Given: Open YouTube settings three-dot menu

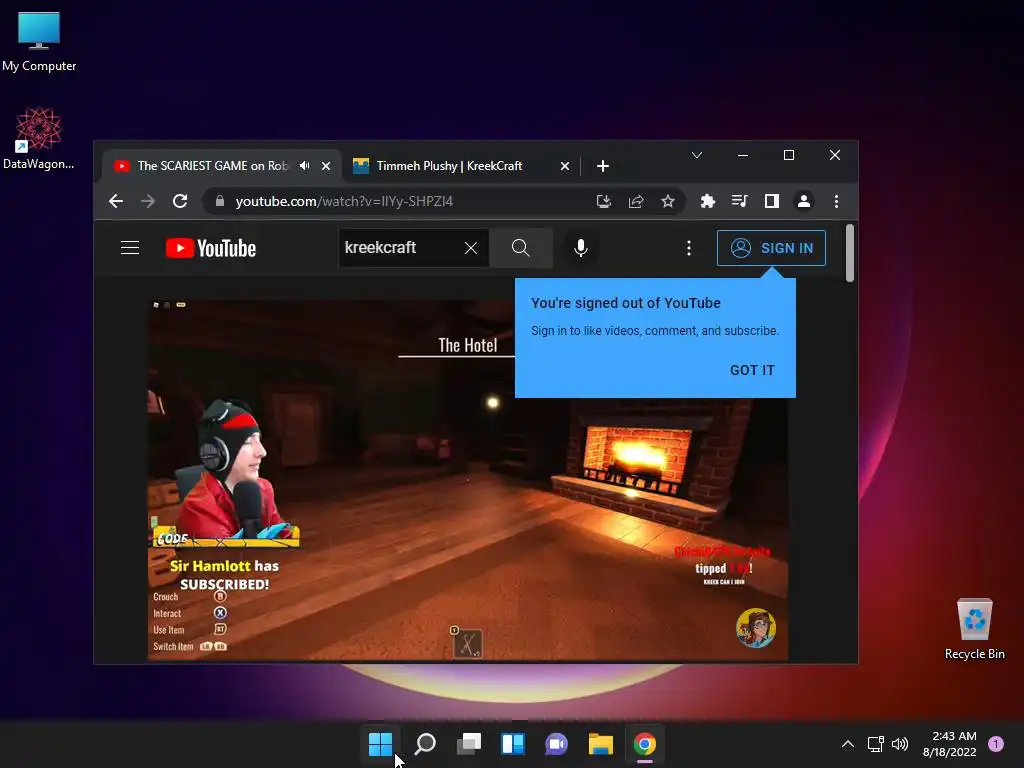Looking at the screenshot, I should pos(689,248).
